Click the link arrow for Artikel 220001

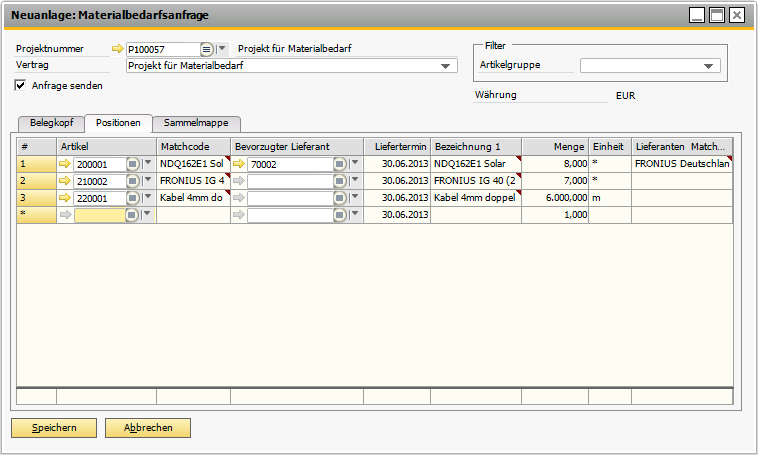click(66, 198)
